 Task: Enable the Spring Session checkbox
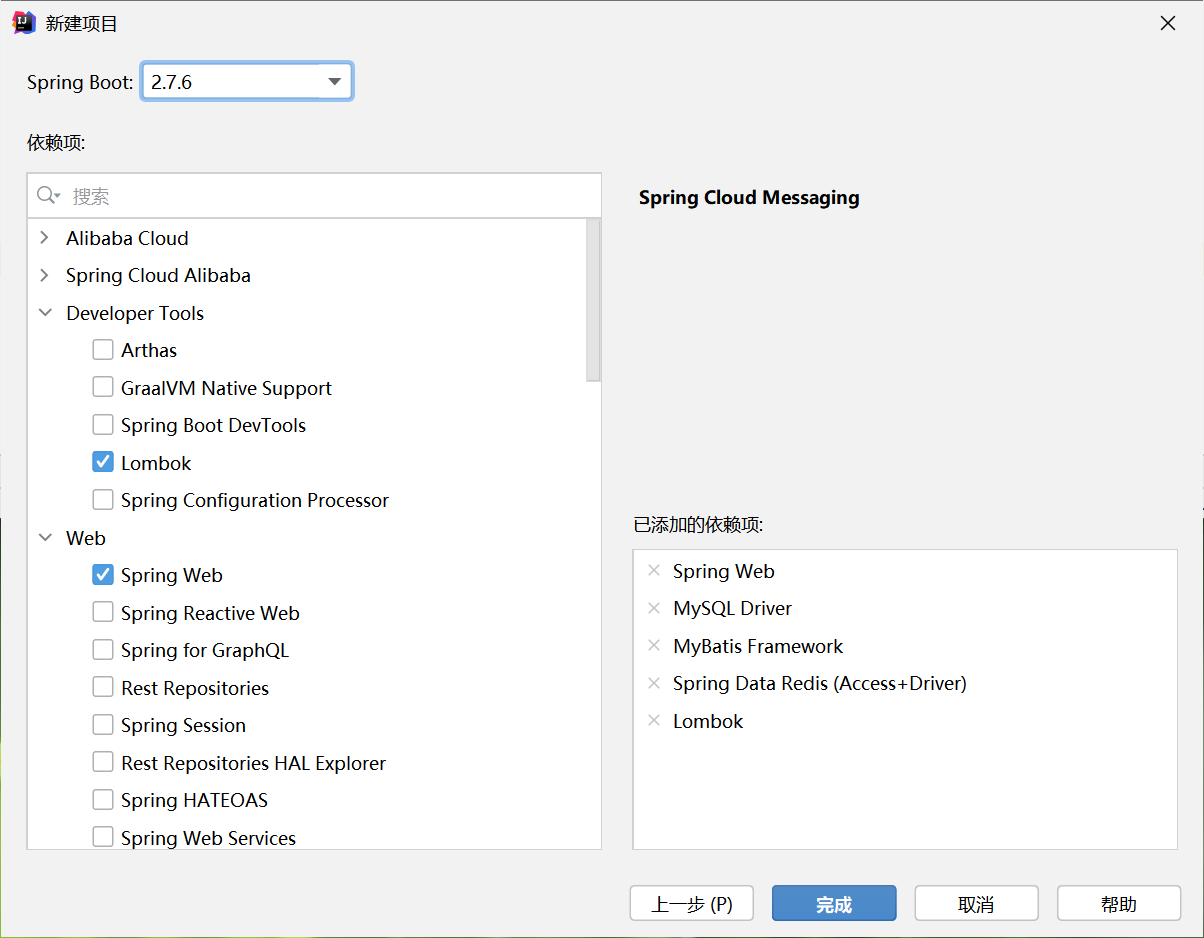click(103, 725)
